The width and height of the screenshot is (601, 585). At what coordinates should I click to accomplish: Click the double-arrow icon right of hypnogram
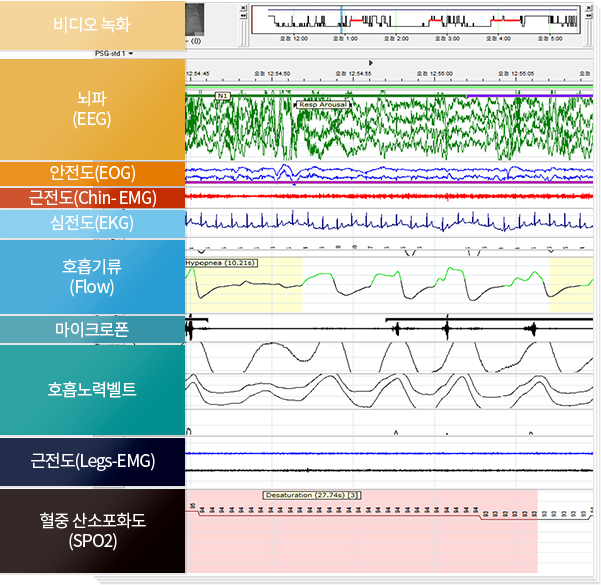point(588,15)
